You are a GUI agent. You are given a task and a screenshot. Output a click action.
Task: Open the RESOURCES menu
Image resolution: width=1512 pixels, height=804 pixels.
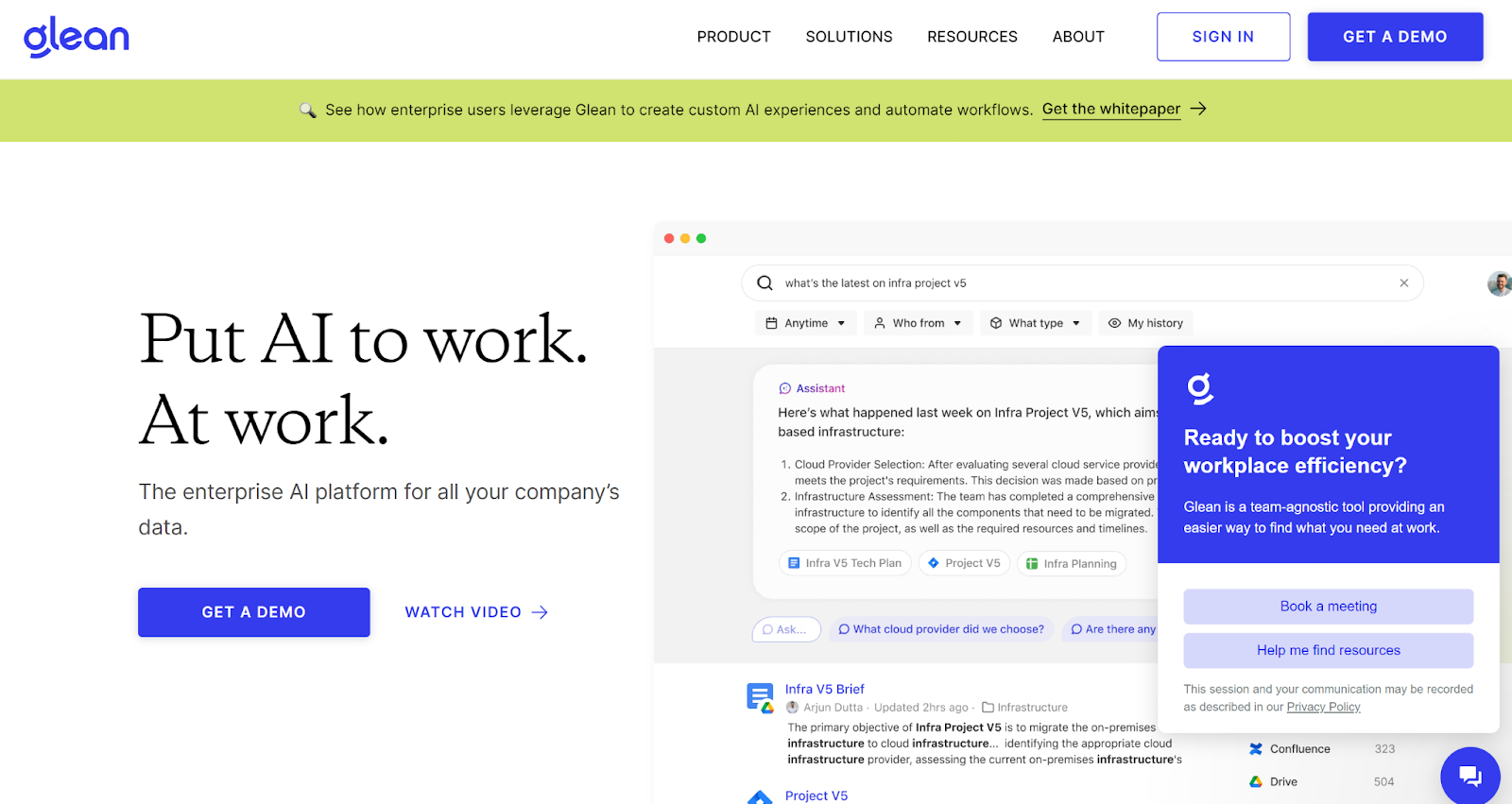tap(971, 37)
